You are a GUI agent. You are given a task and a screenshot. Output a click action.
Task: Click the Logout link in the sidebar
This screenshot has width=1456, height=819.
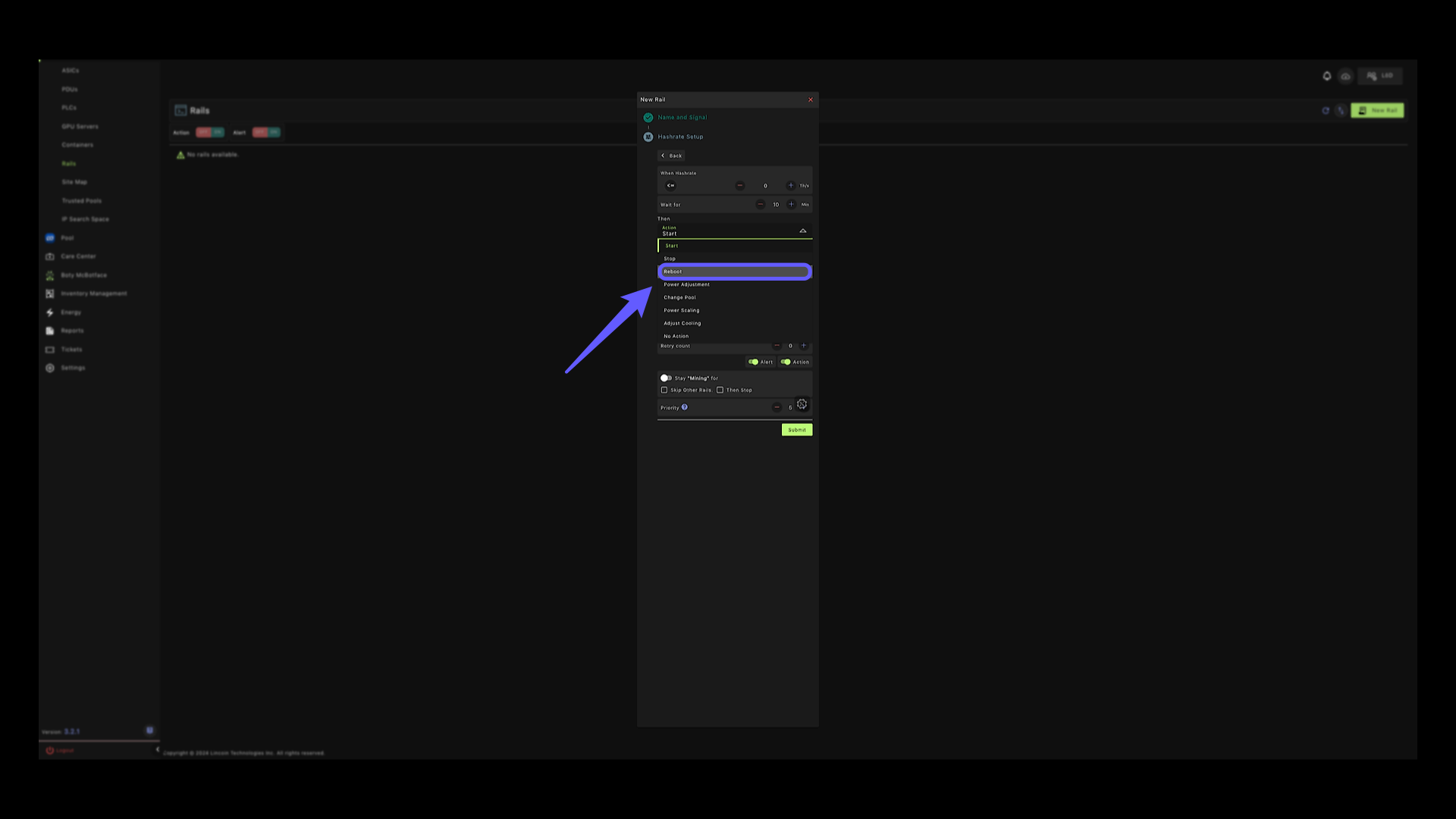[x=60, y=751]
